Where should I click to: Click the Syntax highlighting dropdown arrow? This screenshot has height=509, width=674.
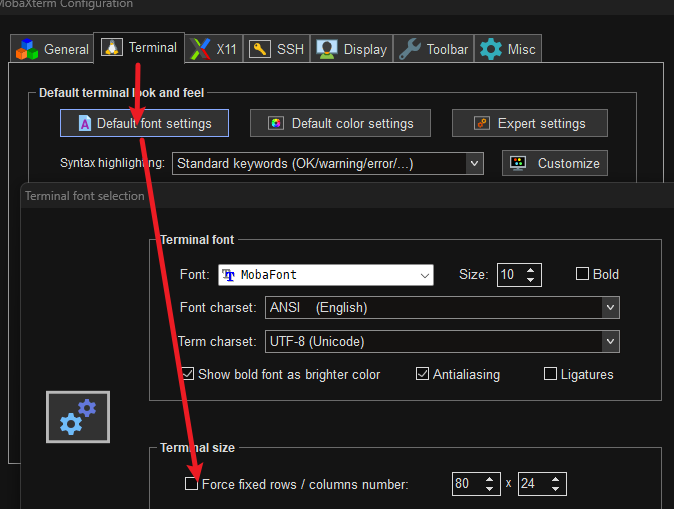[x=474, y=163]
